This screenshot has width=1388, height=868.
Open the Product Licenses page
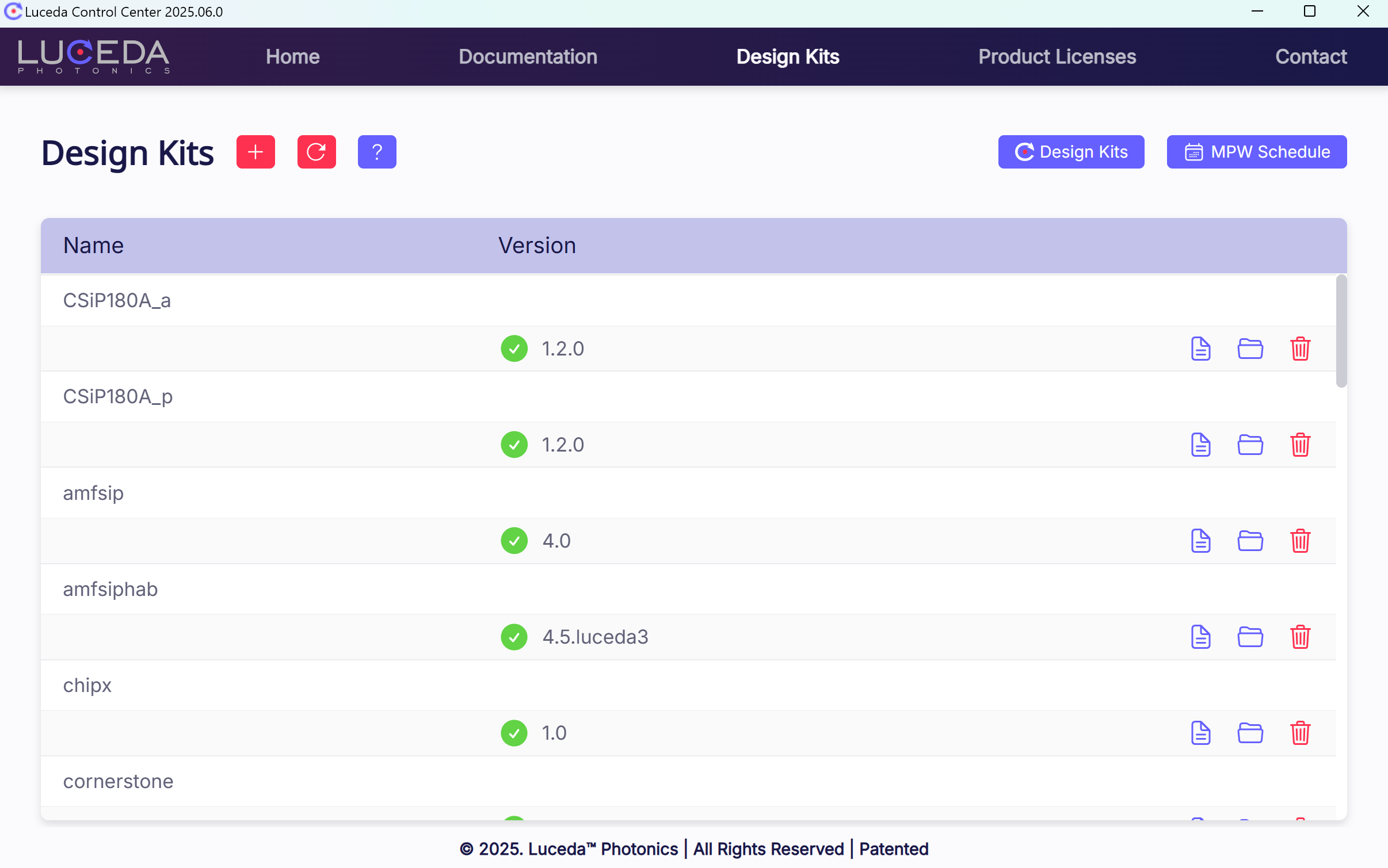1057,56
